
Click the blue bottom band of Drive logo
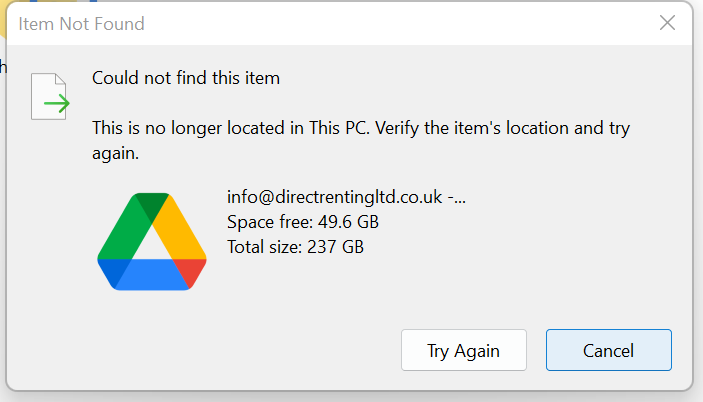pos(152,274)
